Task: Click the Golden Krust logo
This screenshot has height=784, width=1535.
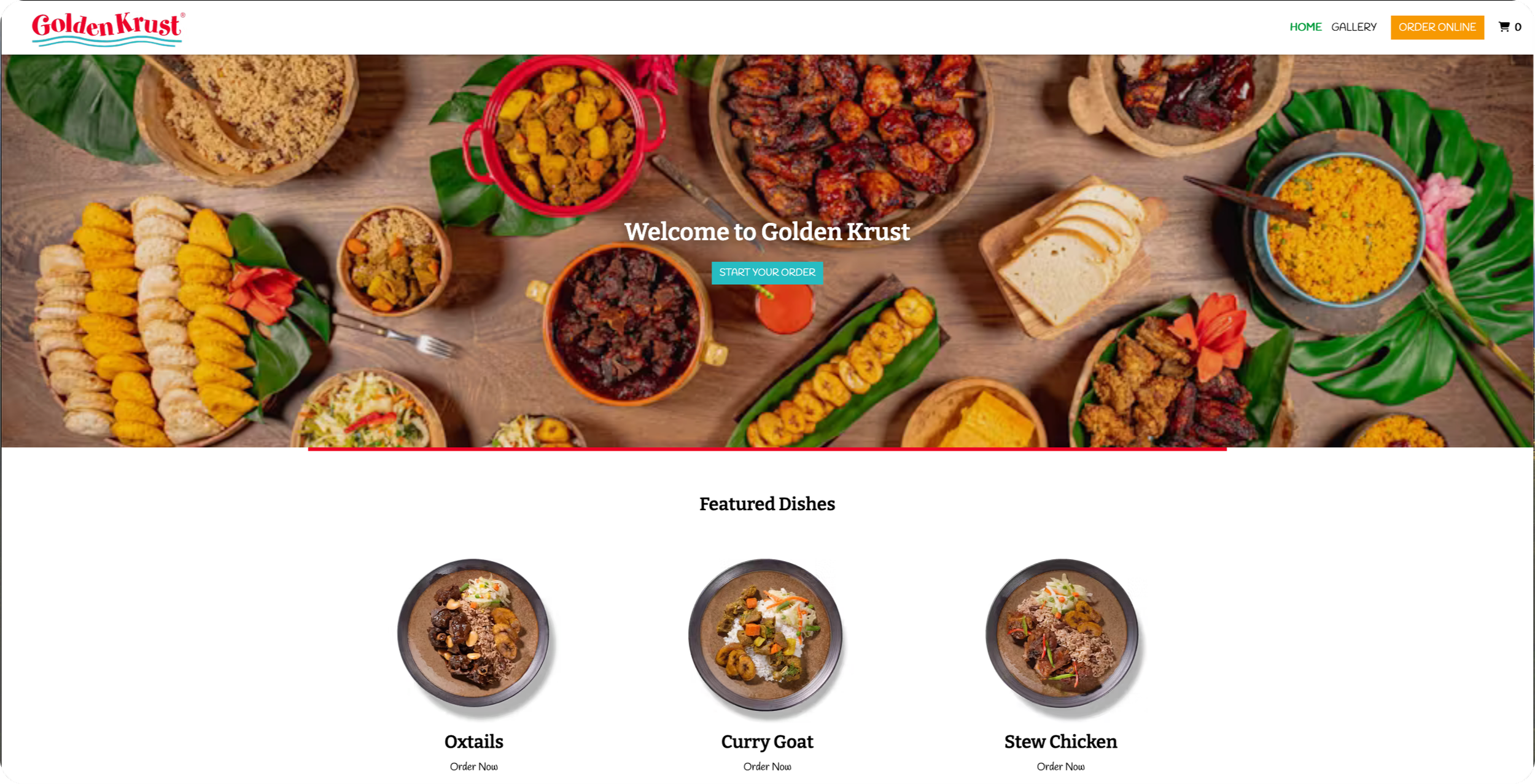Action: pos(108,29)
